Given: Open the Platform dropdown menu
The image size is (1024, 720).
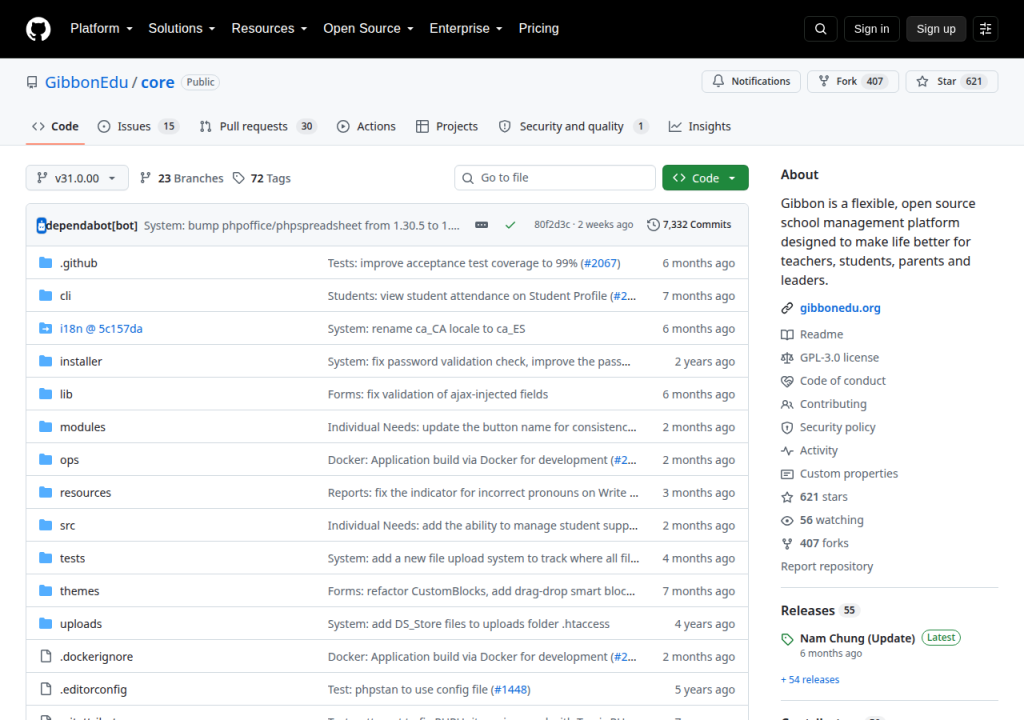Looking at the screenshot, I should tap(101, 29).
